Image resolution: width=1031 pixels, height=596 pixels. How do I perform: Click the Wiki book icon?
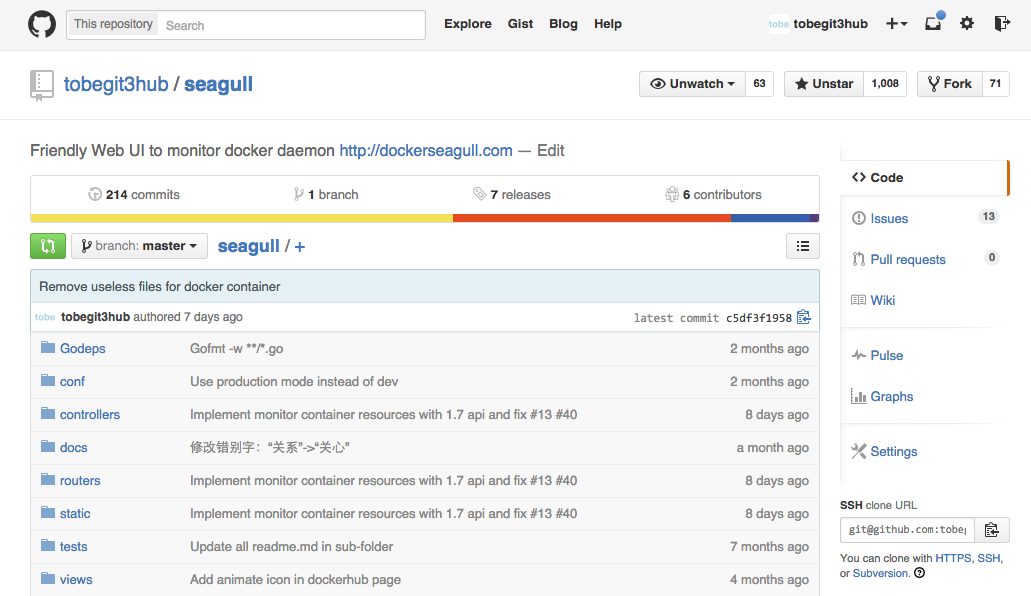click(859, 300)
